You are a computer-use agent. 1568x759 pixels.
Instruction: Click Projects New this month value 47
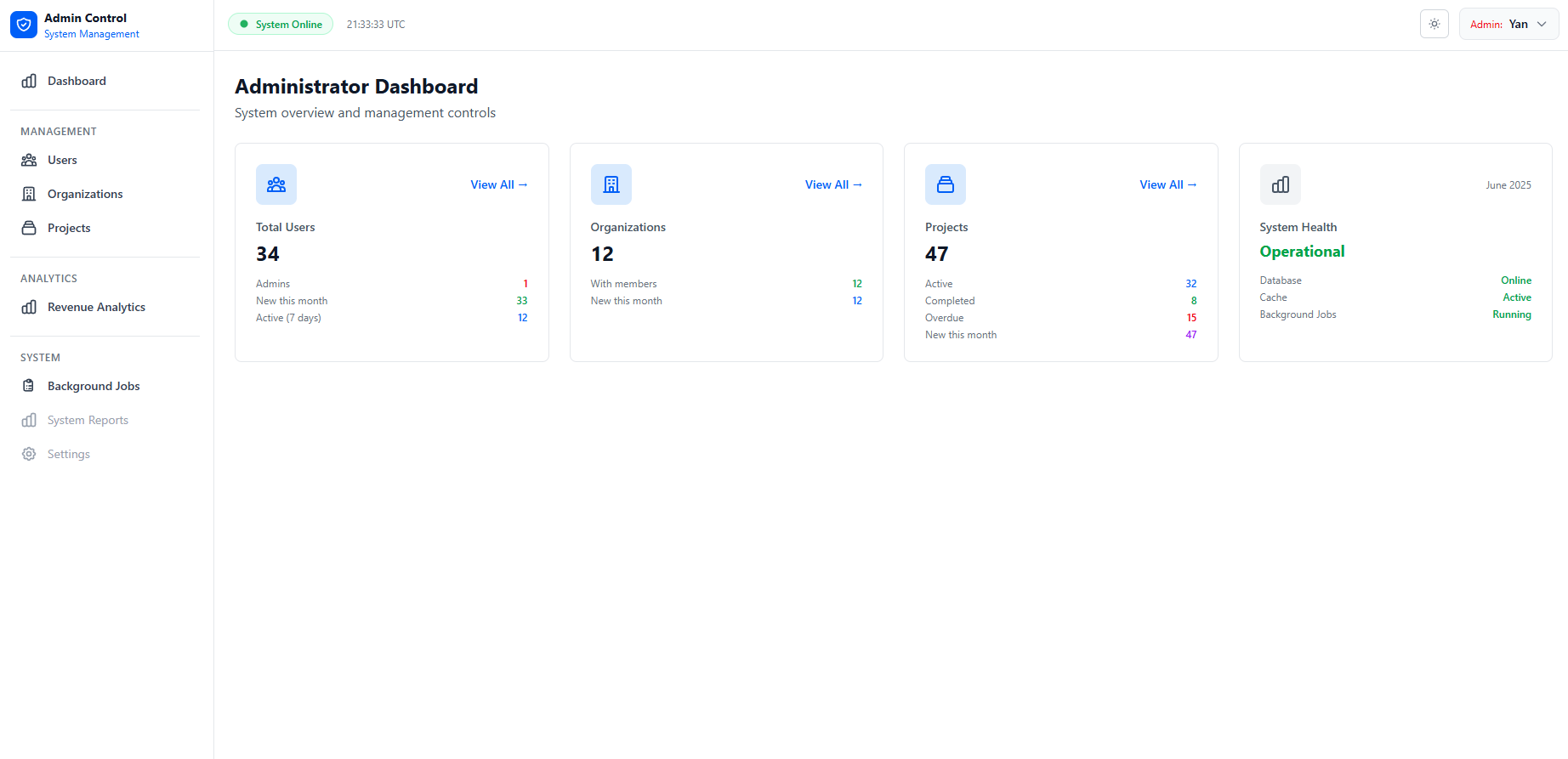(1191, 335)
